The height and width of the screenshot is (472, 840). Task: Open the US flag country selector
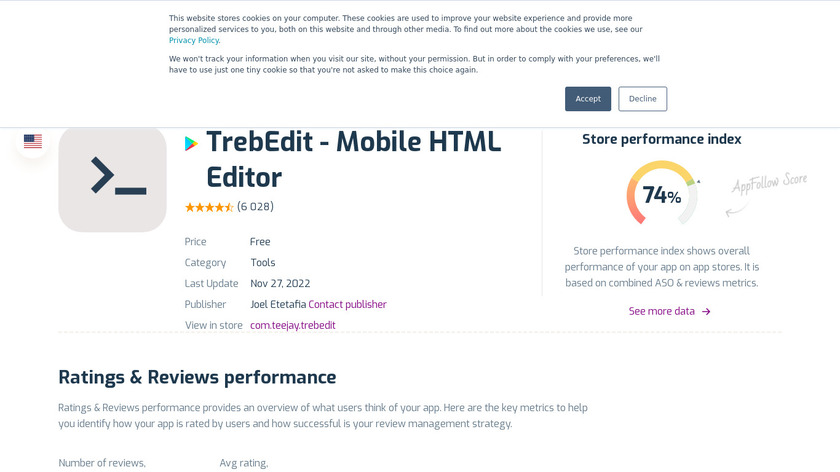coord(33,141)
